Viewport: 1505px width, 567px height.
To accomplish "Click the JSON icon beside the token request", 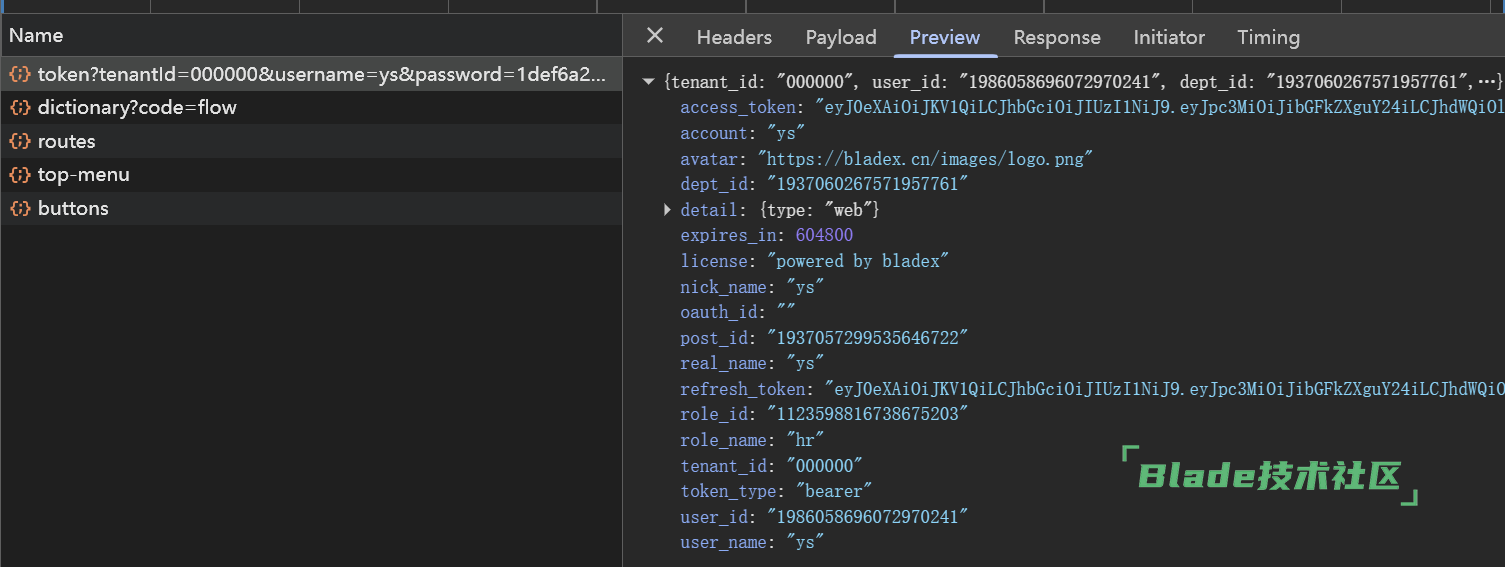I will 19,74.
